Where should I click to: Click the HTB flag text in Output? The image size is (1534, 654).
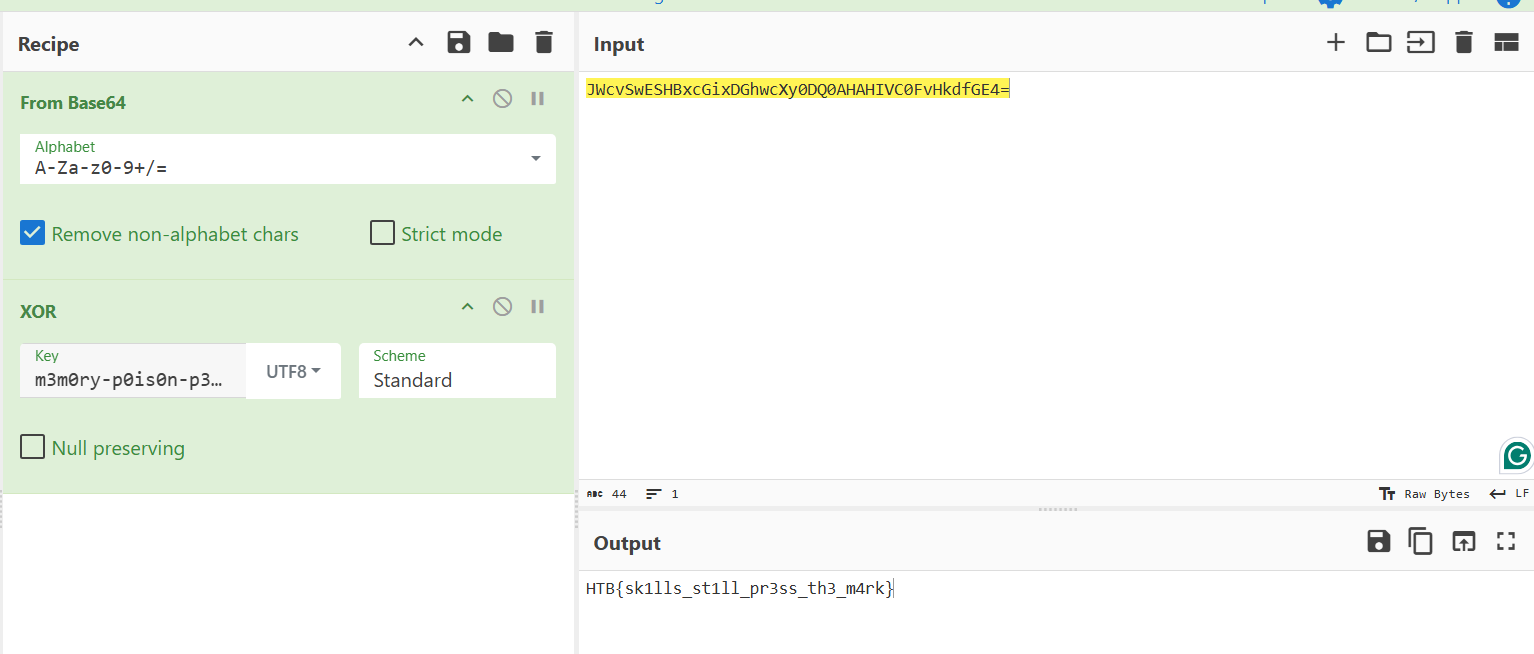[740, 589]
